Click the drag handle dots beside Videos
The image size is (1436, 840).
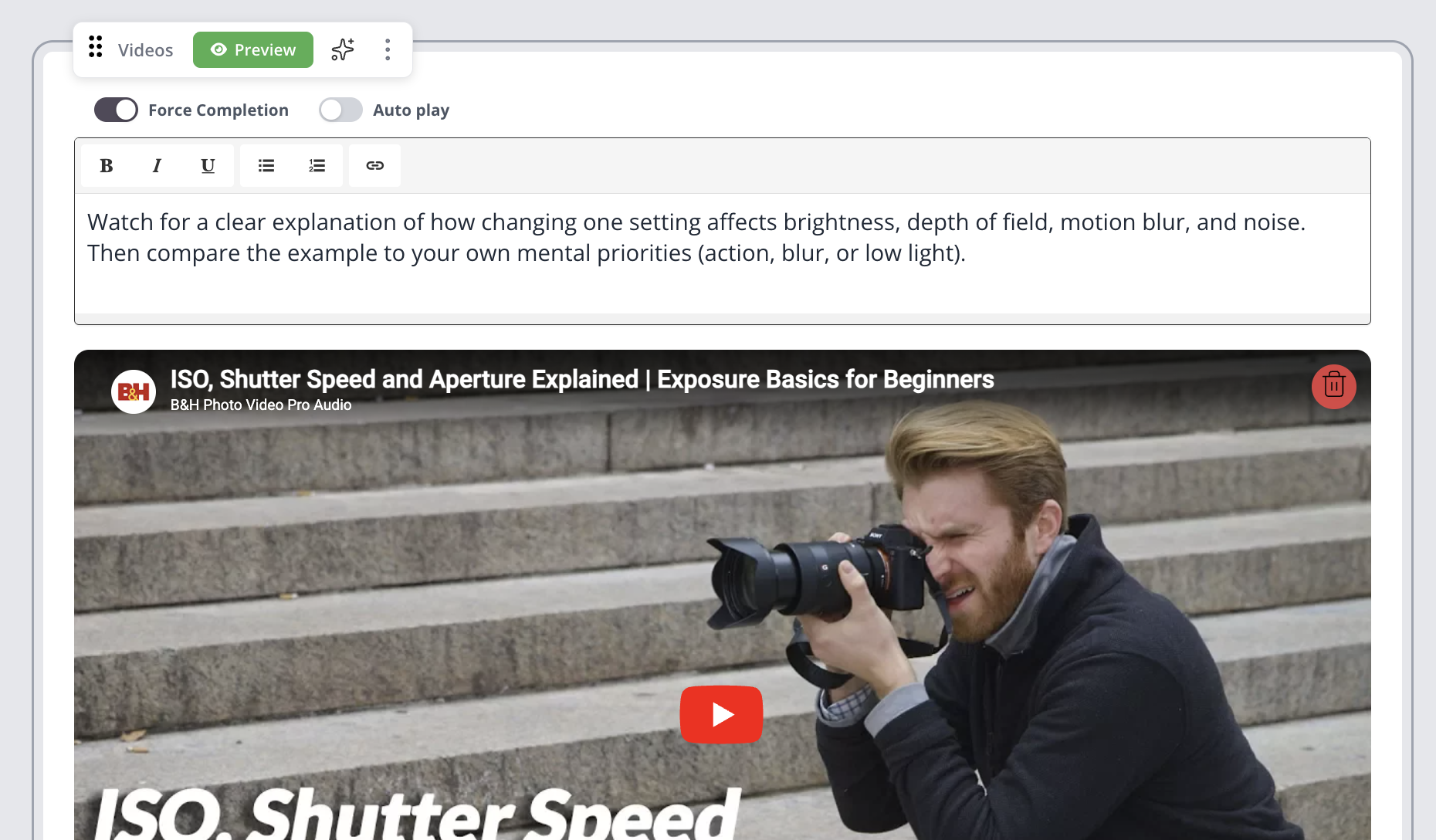pyautogui.click(x=95, y=47)
